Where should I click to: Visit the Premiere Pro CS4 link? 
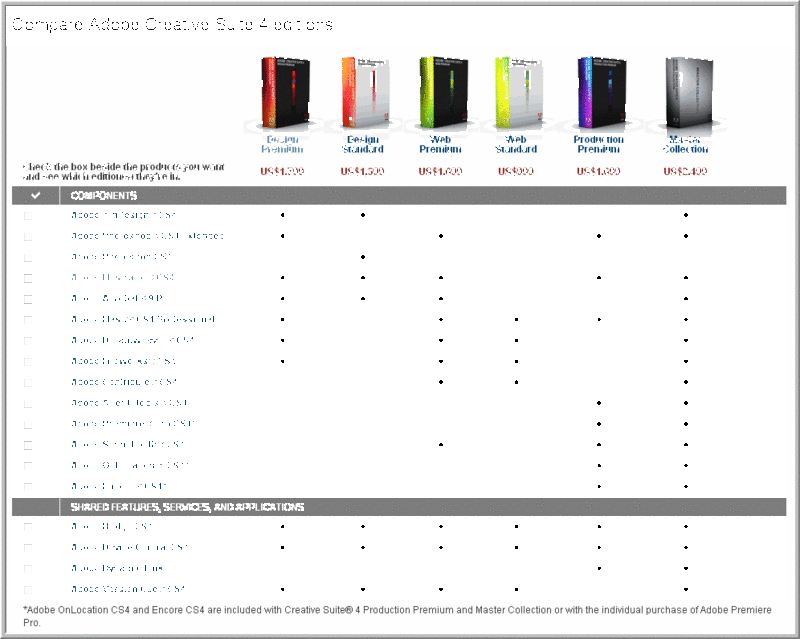click(133, 424)
